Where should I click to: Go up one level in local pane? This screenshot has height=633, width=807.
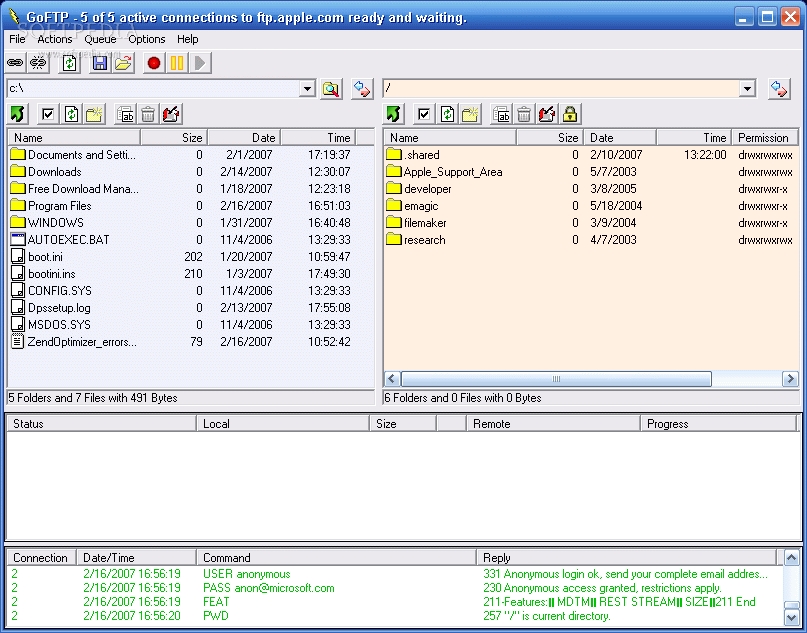[18, 114]
